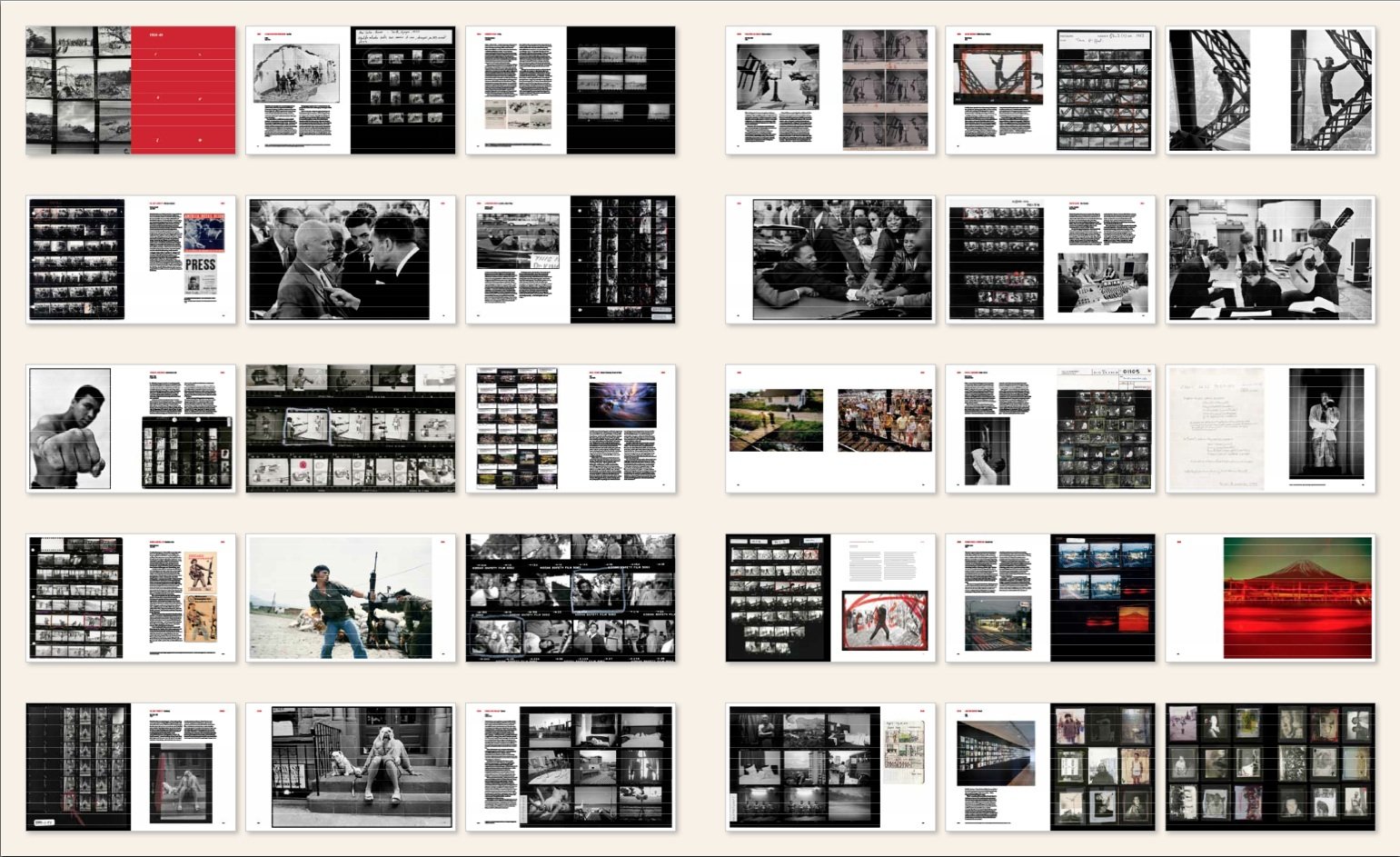
Task: Select the spread with gallery wall and portraits
Action: click(1050, 767)
